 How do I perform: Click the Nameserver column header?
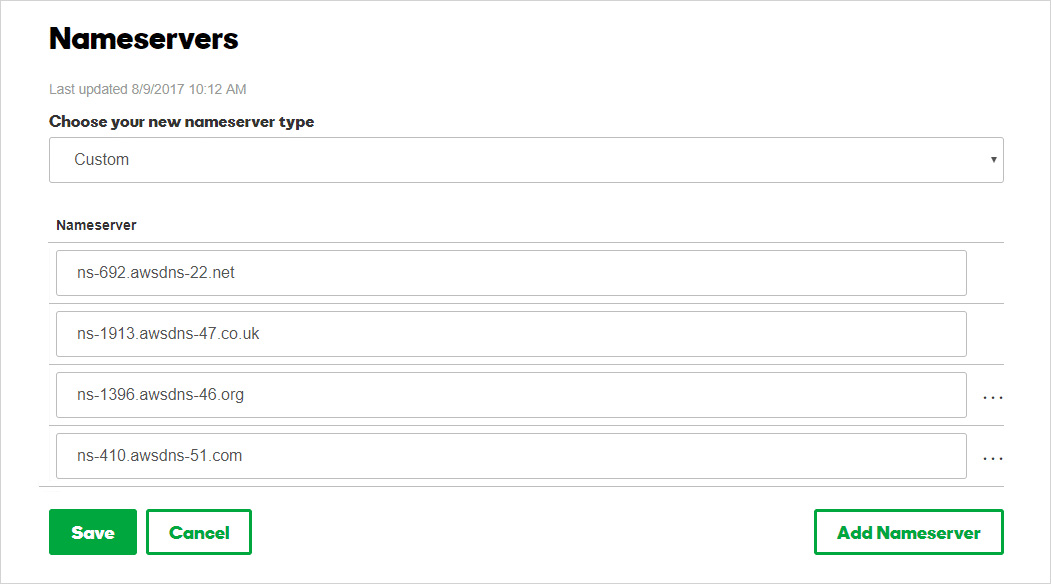click(96, 225)
